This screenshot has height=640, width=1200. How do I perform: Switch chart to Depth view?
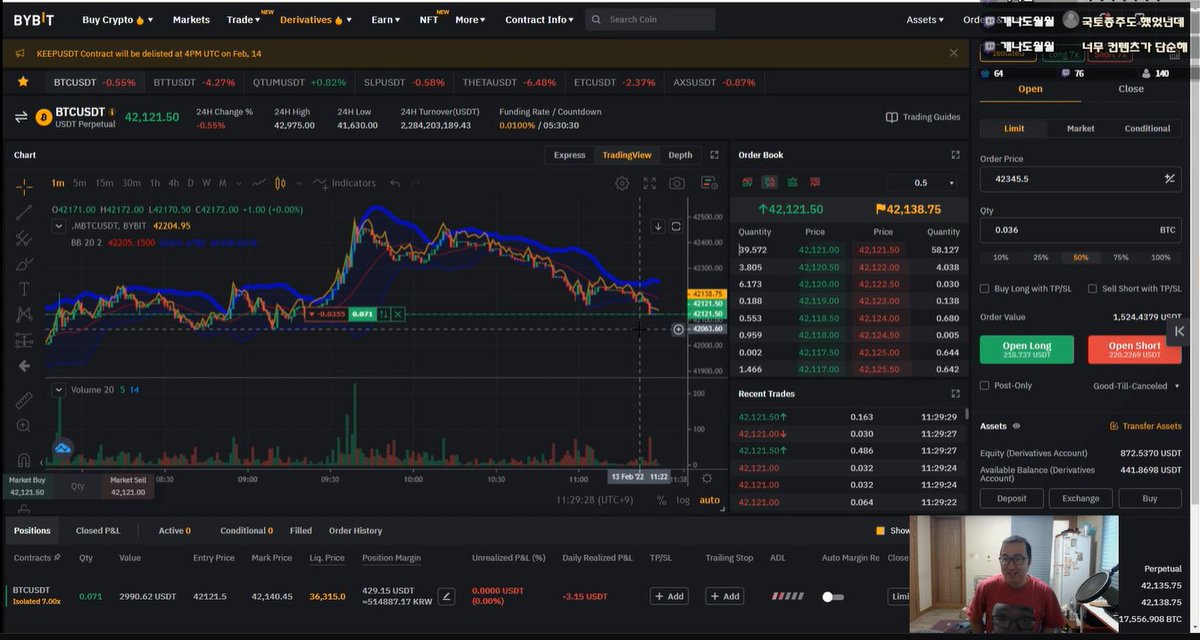(x=680, y=155)
